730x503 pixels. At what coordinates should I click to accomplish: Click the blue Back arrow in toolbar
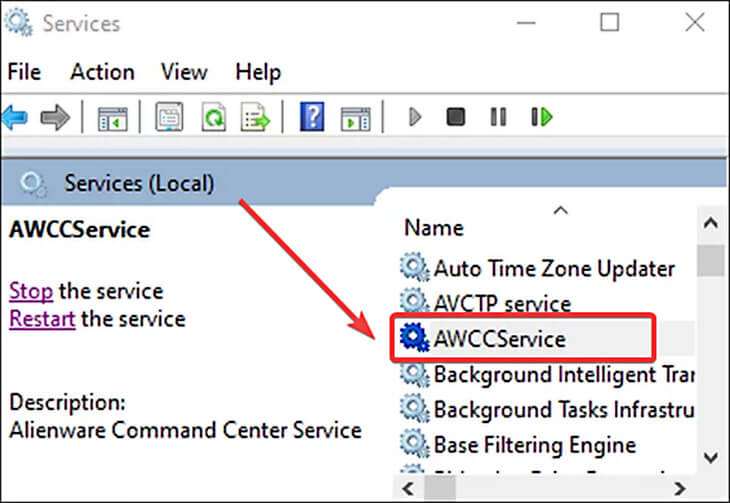coord(15,117)
